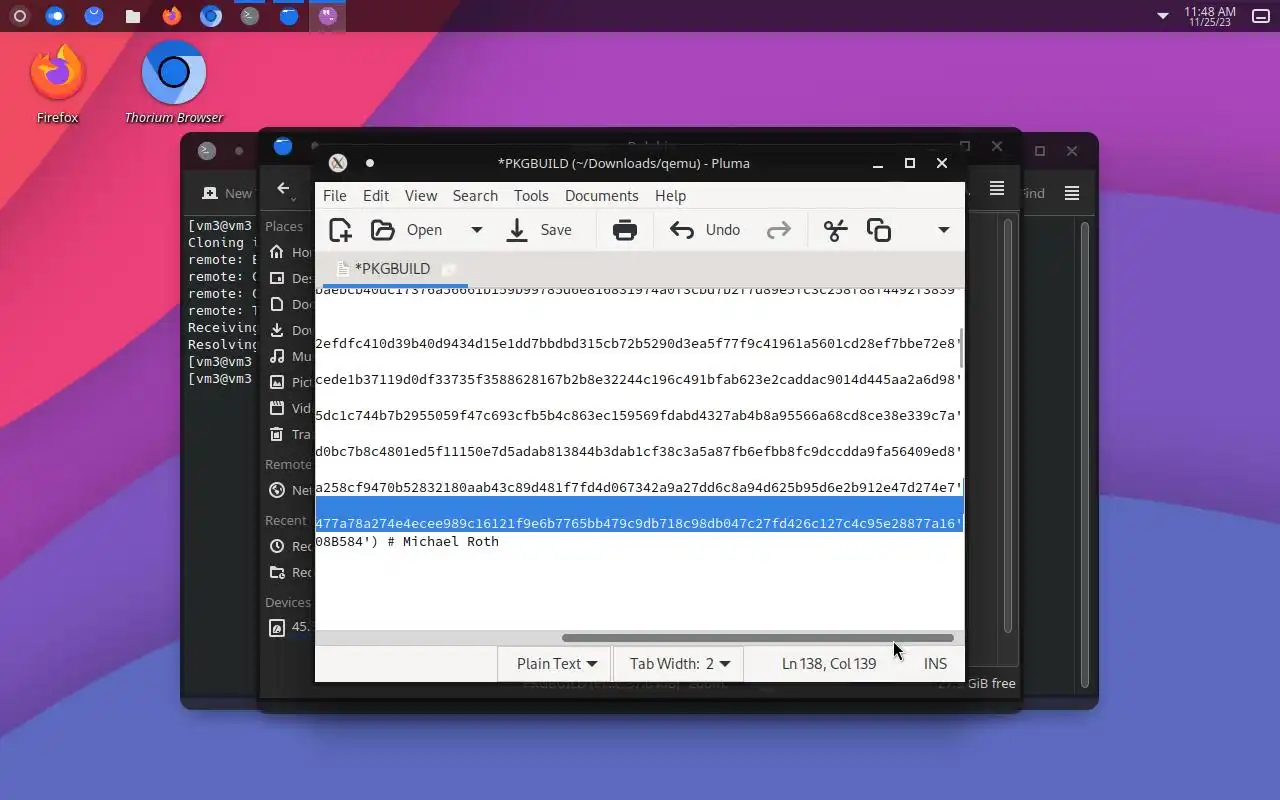Print the document with the printer icon
This screenshot has width=1280, height=800.
point(625,230)
